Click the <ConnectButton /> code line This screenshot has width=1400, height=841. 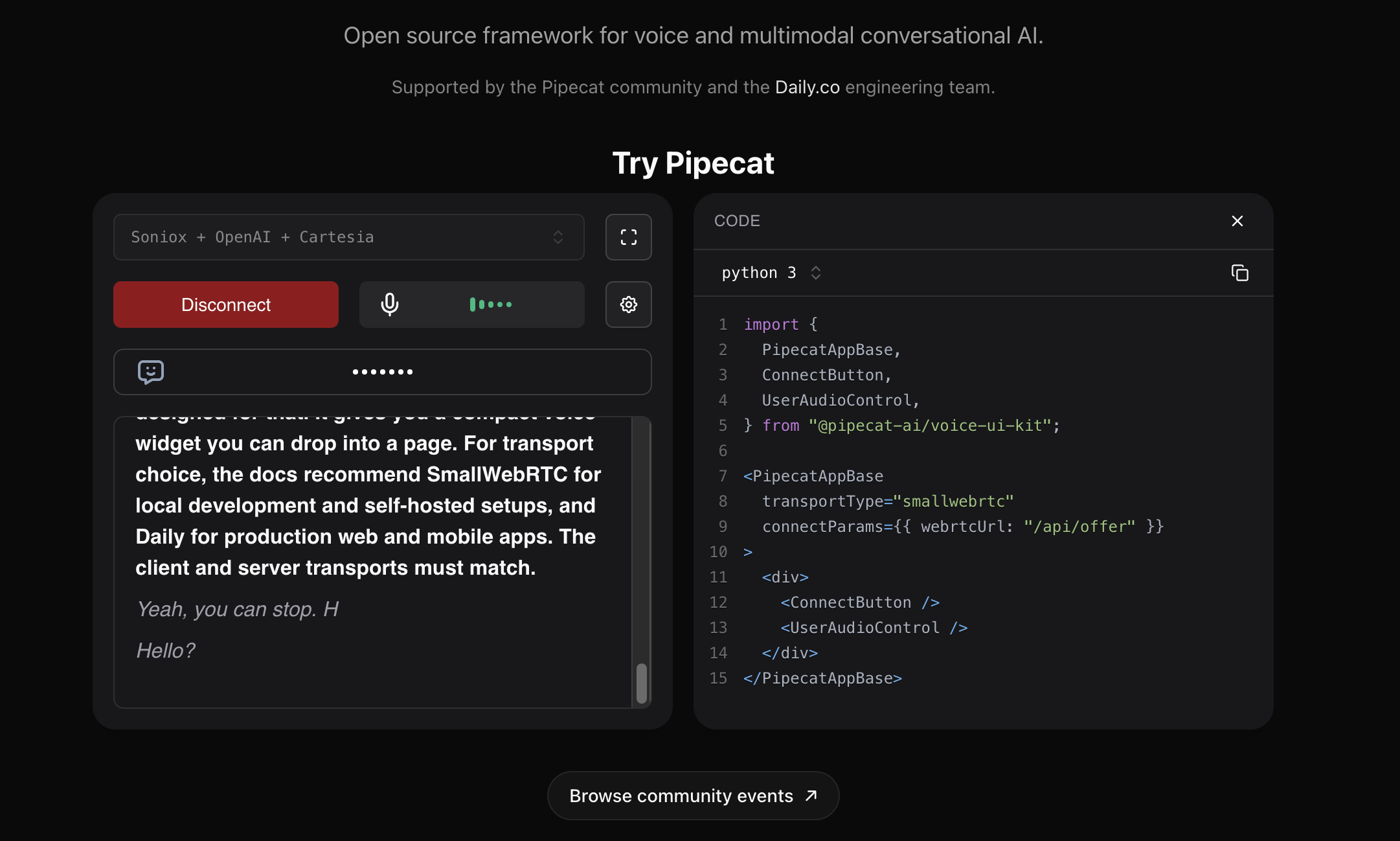[x=860, y=603]
